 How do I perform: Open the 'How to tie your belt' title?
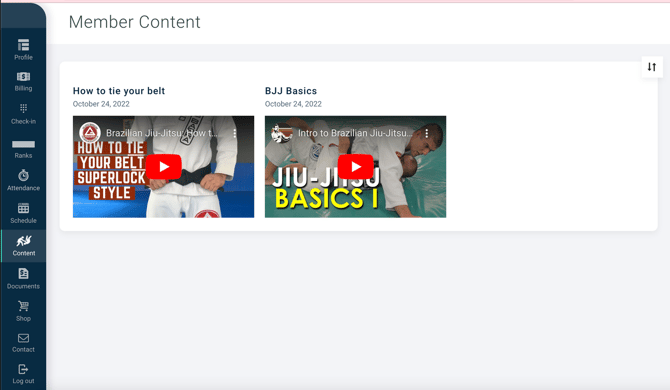pyautogui.click(x=119, y=91)
